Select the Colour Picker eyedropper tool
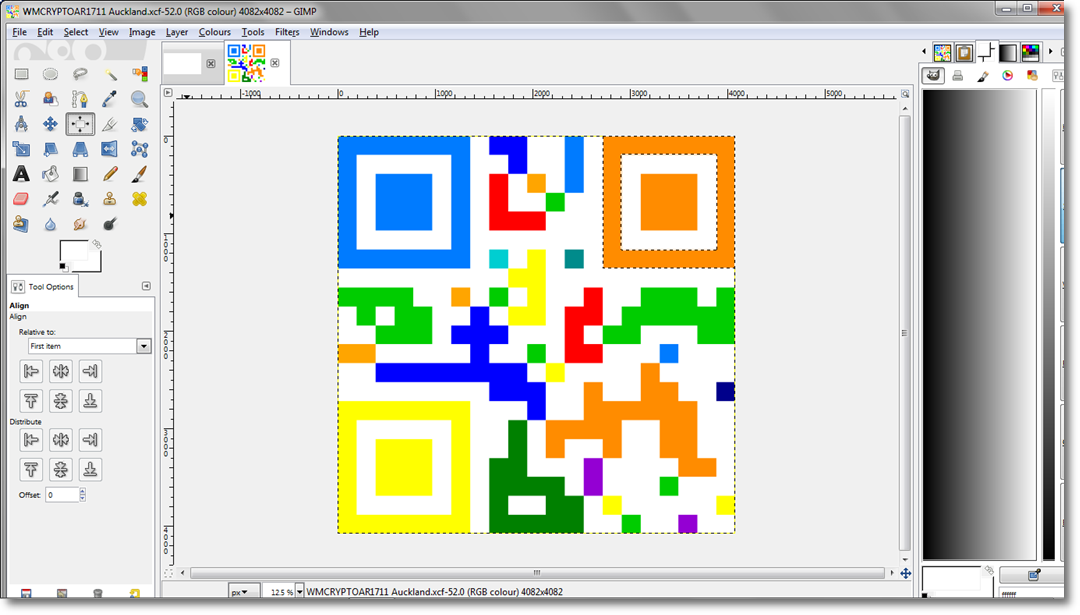 pyautogui.click(x=110, y=99)
